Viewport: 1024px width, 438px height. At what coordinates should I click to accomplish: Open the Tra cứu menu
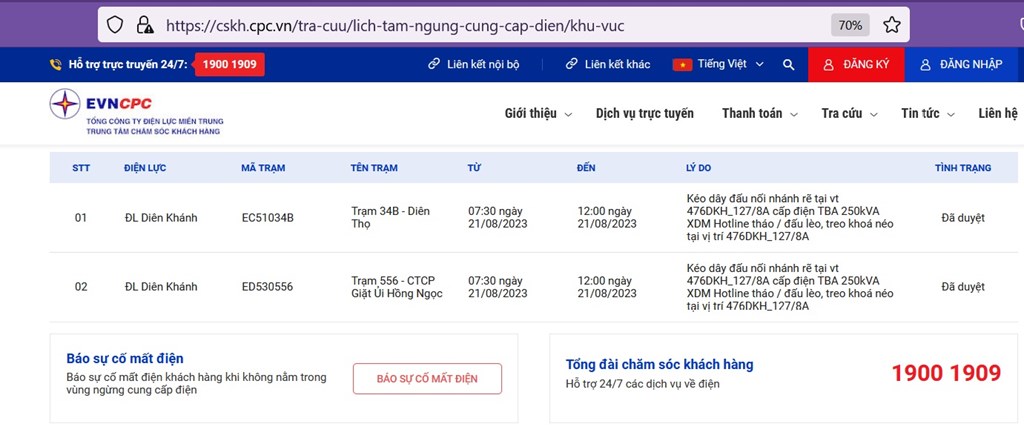tap(848, 114)
